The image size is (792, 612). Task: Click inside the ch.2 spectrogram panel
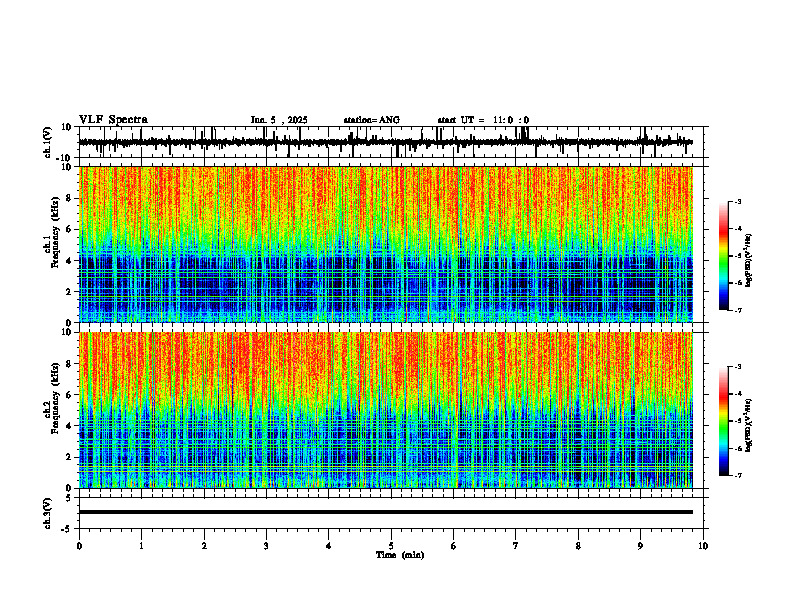(x=385, y=410)
